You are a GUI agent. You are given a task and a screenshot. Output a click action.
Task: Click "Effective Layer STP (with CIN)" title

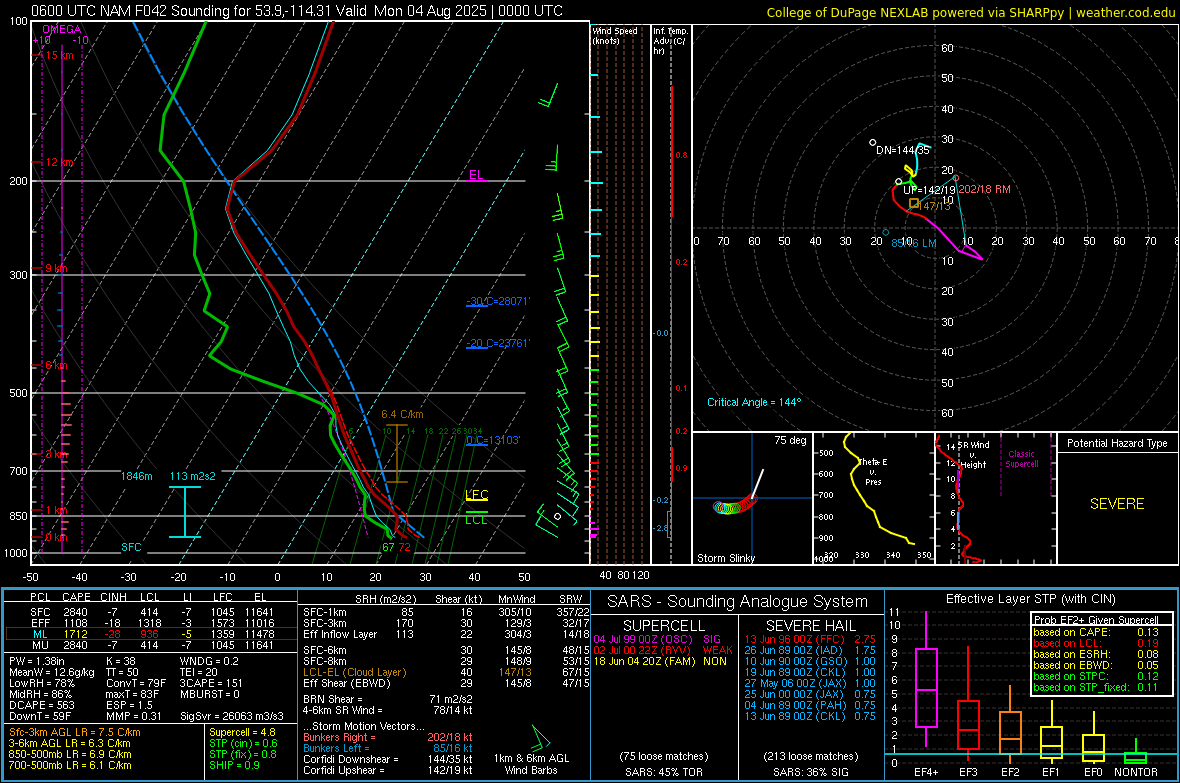click(x=1031, y=599)
